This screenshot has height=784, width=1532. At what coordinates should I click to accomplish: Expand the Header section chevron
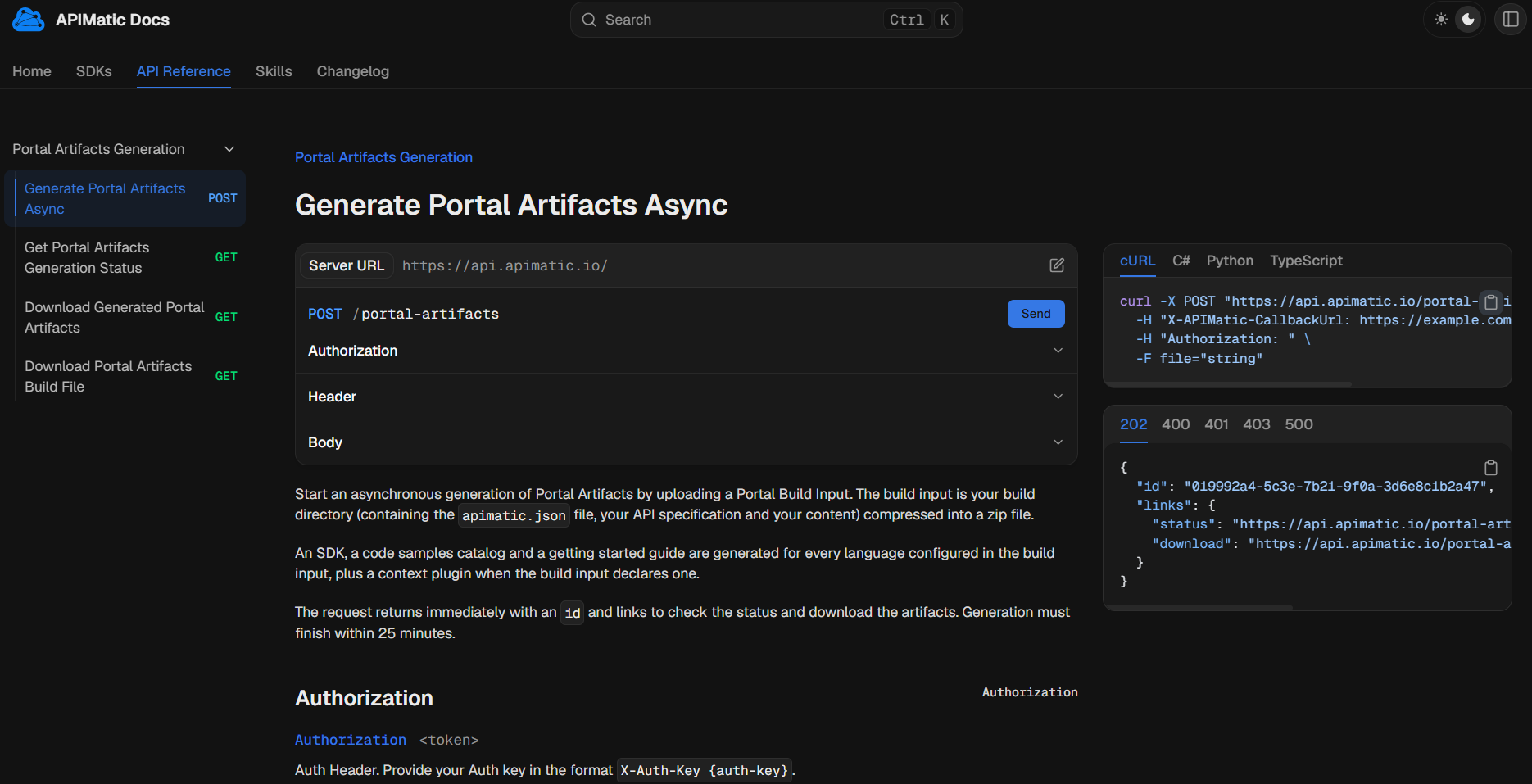point(1058,397)
